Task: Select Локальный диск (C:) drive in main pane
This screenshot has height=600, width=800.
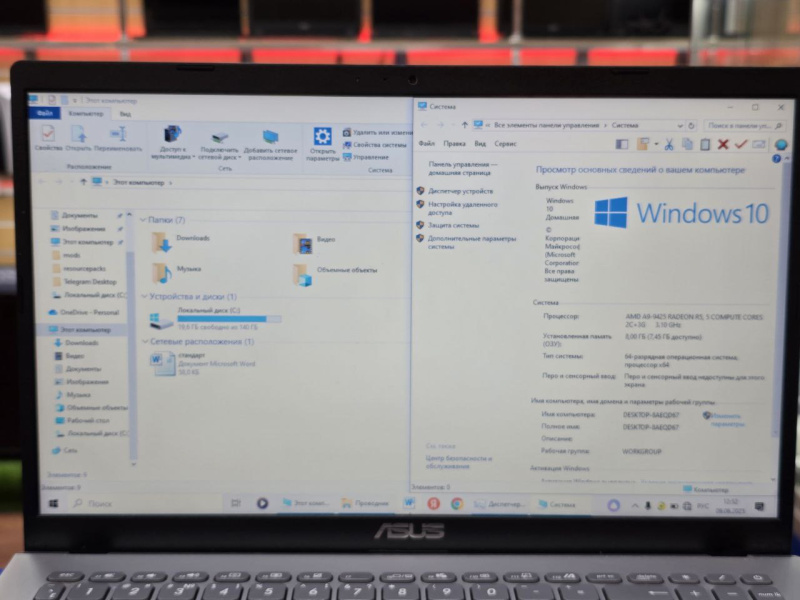Action: click(215, 318)
